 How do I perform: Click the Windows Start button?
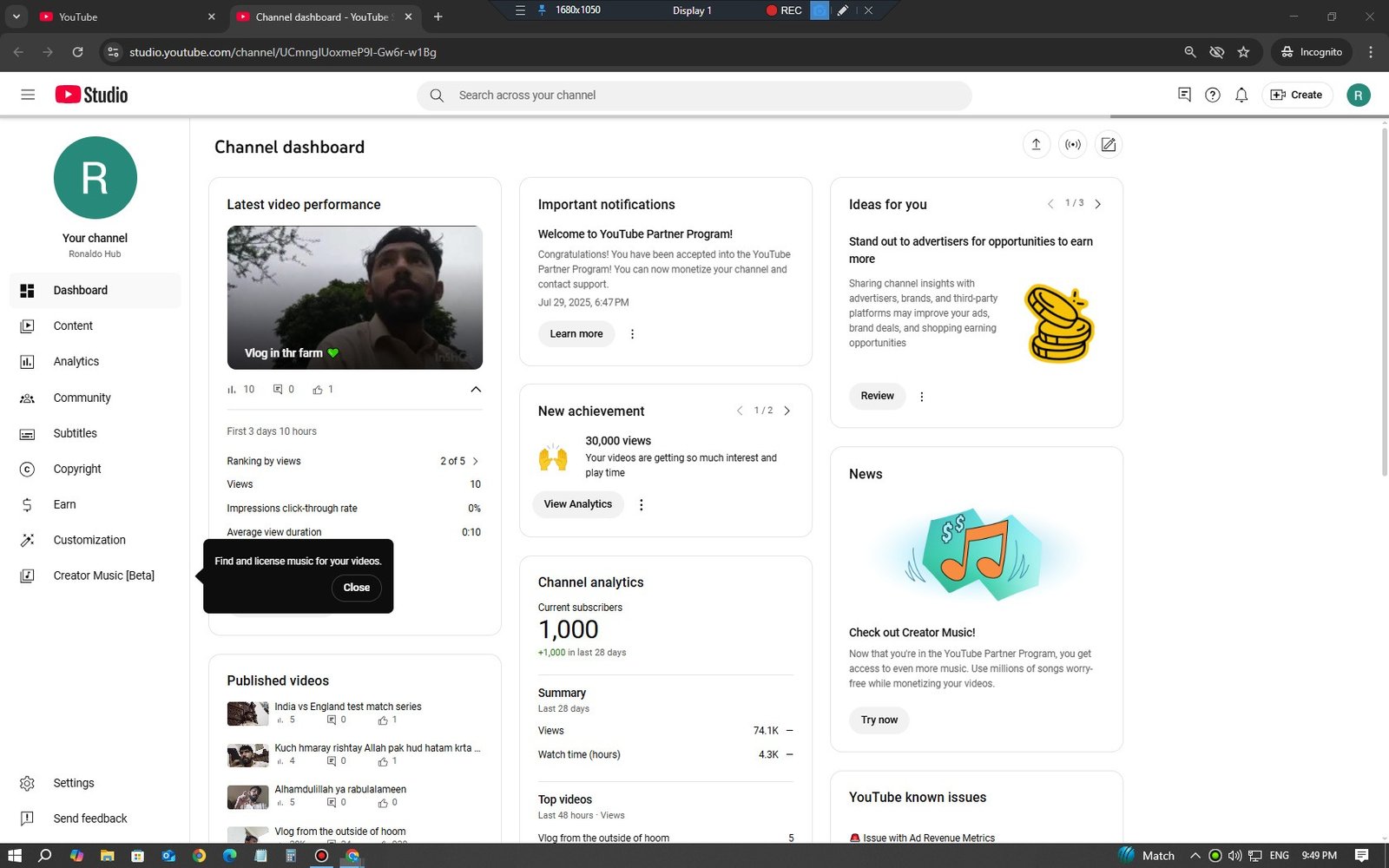(x=15, y=855)
